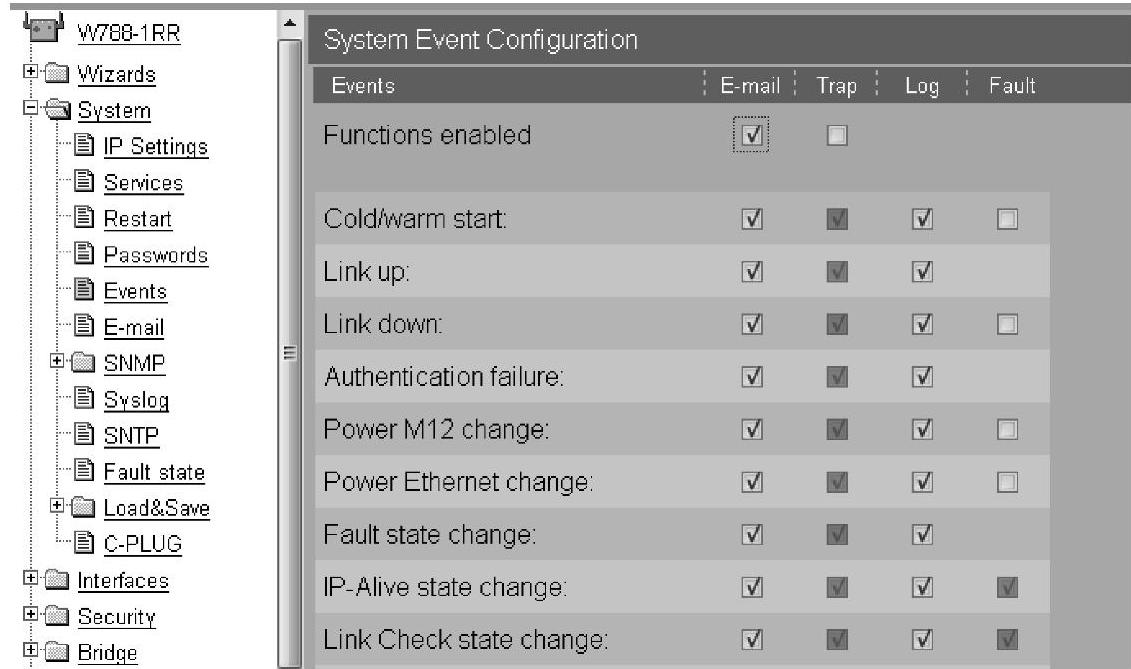Uncheck Link down Log checkbox
Screen dimensions: 1131x669
pyautogui.click(x=922, y=324)
